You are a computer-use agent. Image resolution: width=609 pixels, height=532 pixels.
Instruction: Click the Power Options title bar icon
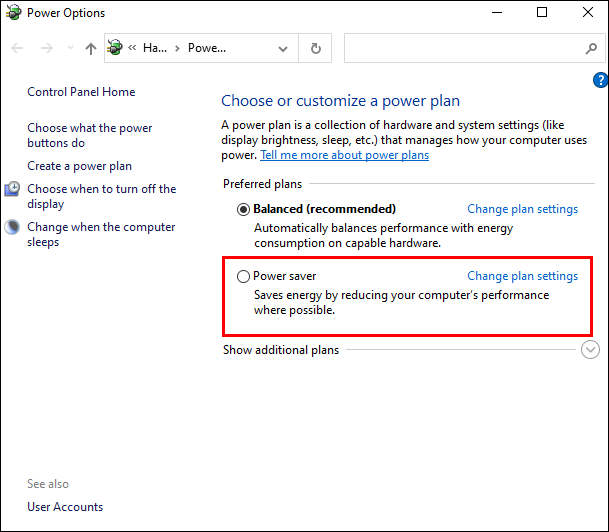pyautogui.click(x=12, y=13)
